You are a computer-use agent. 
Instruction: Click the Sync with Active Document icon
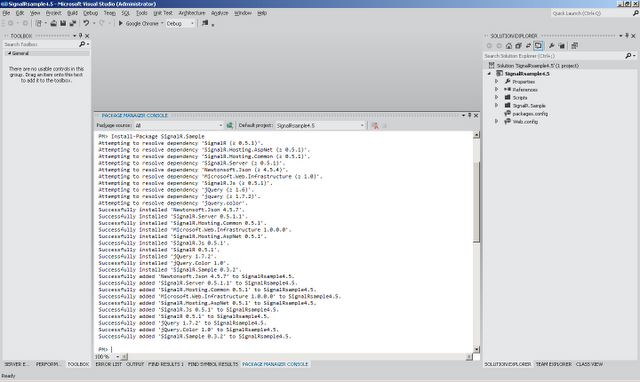[x=528, y=46]
